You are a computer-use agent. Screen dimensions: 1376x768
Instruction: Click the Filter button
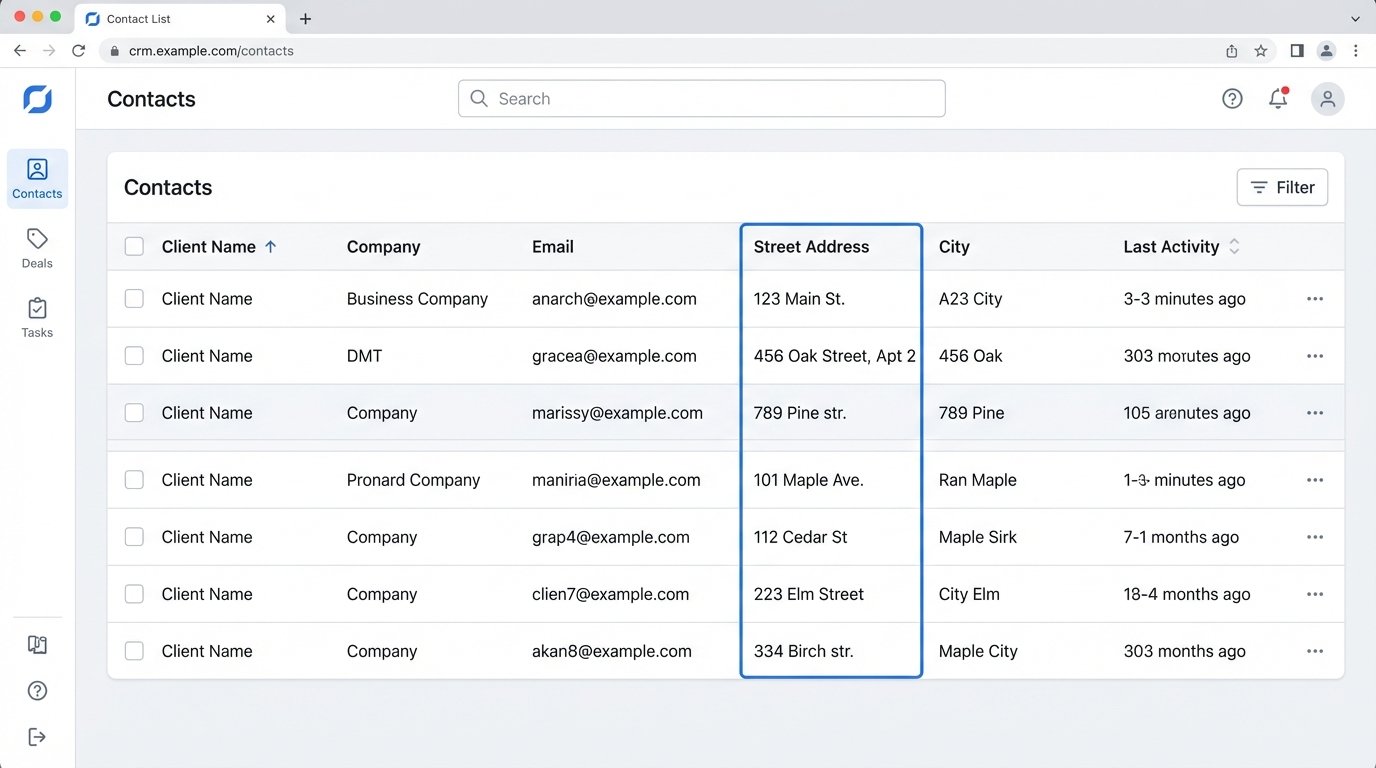coord(1282,187)
